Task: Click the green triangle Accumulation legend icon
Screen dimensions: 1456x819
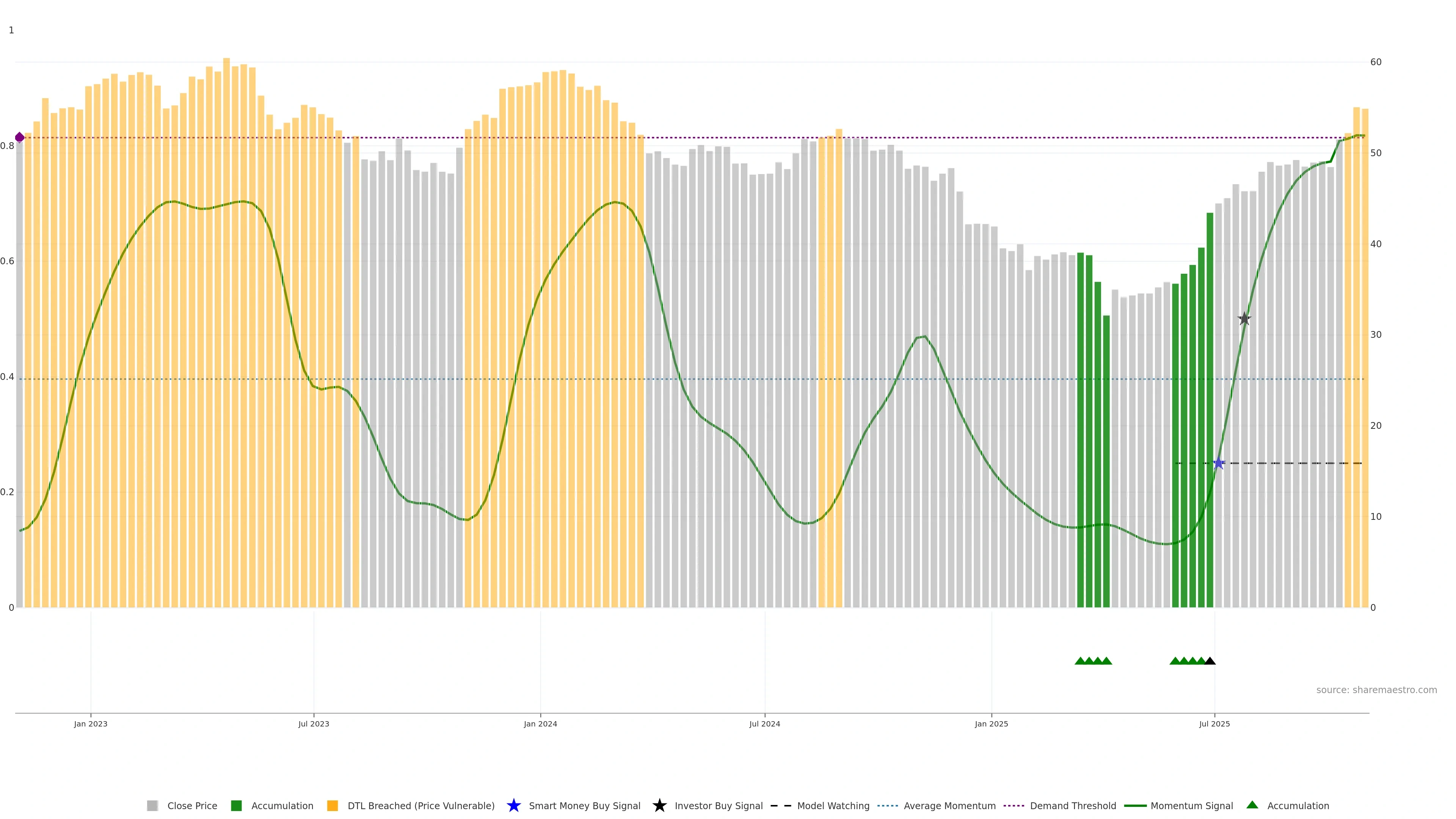Action: (1252, 805)
